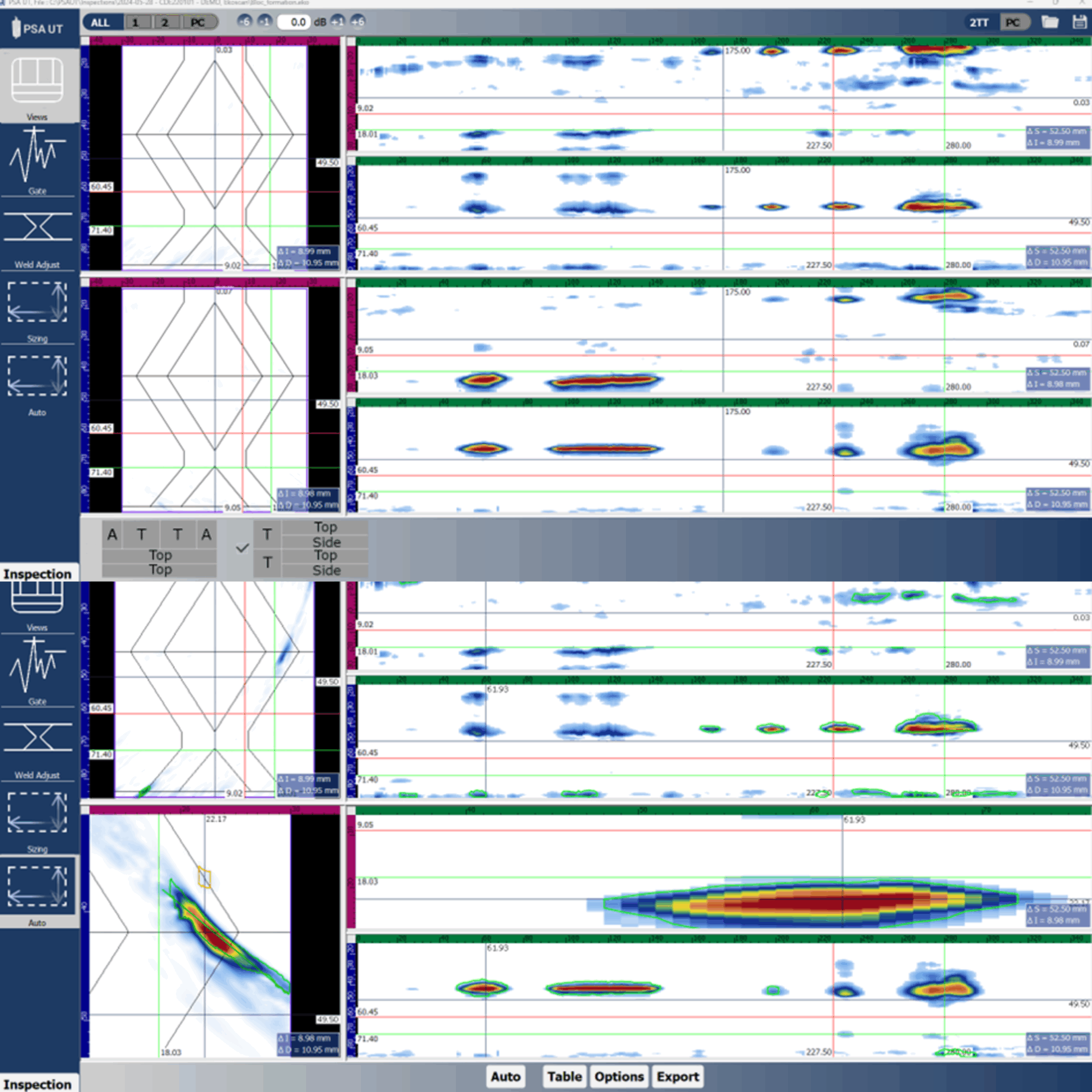1092x1092 pixels.
Task: Edit the 0.0 dB gain field
Action: tap(294, 22)
